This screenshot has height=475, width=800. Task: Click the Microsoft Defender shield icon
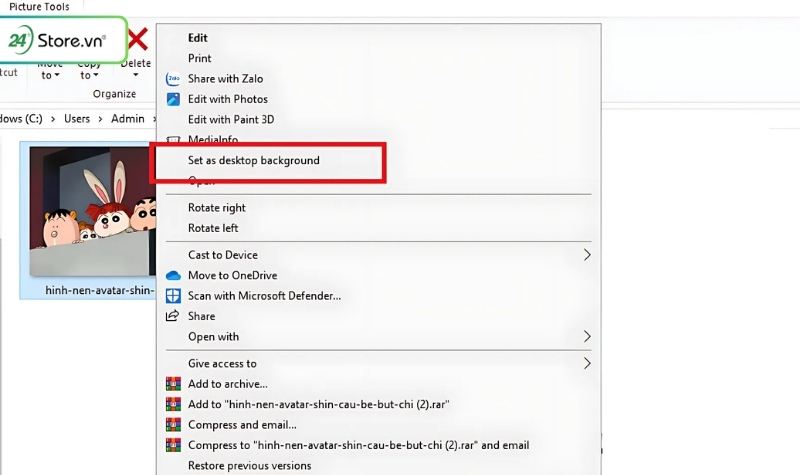point(172,296)
